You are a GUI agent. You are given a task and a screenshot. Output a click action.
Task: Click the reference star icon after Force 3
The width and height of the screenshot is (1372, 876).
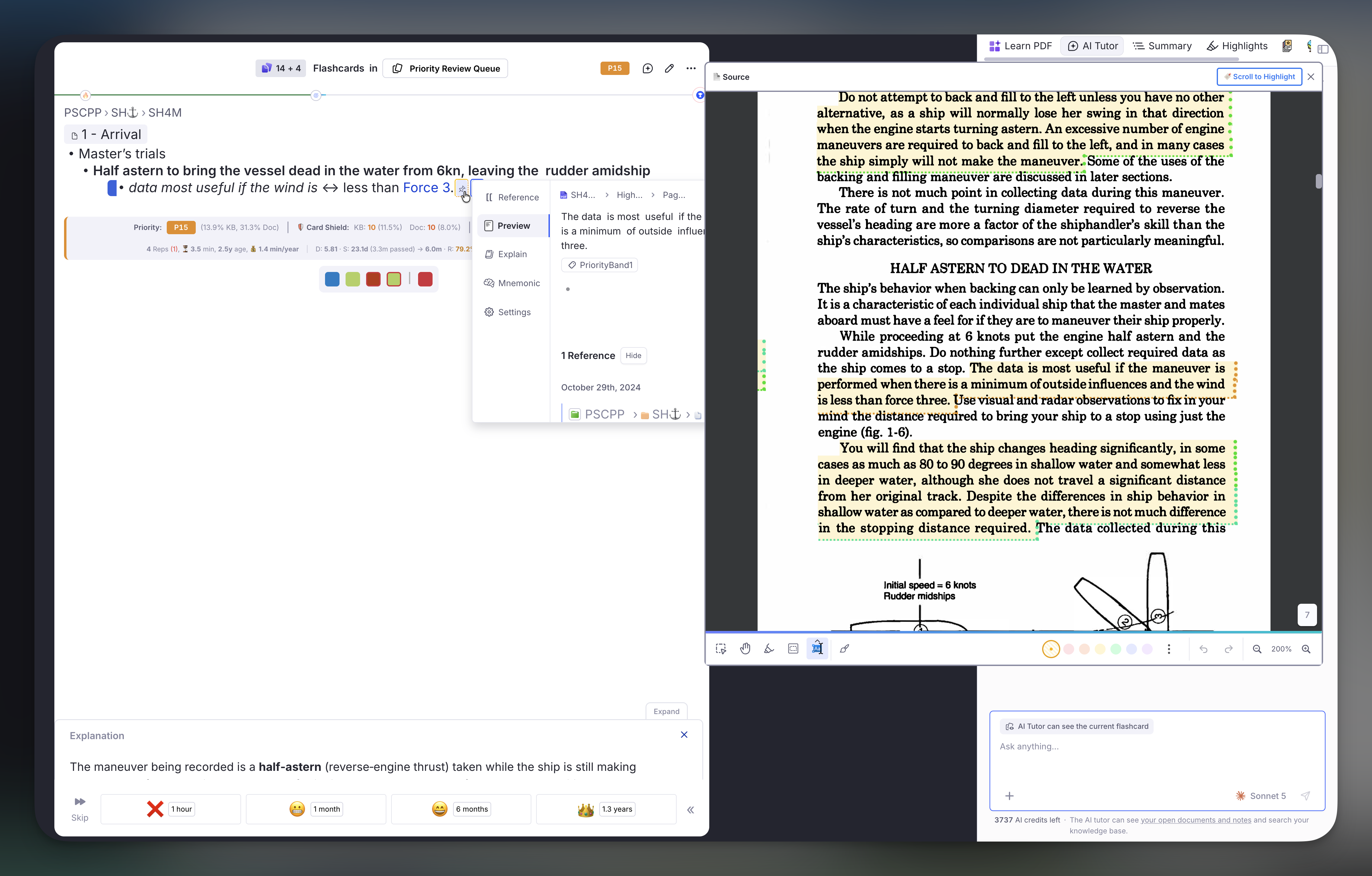point(462,189)
